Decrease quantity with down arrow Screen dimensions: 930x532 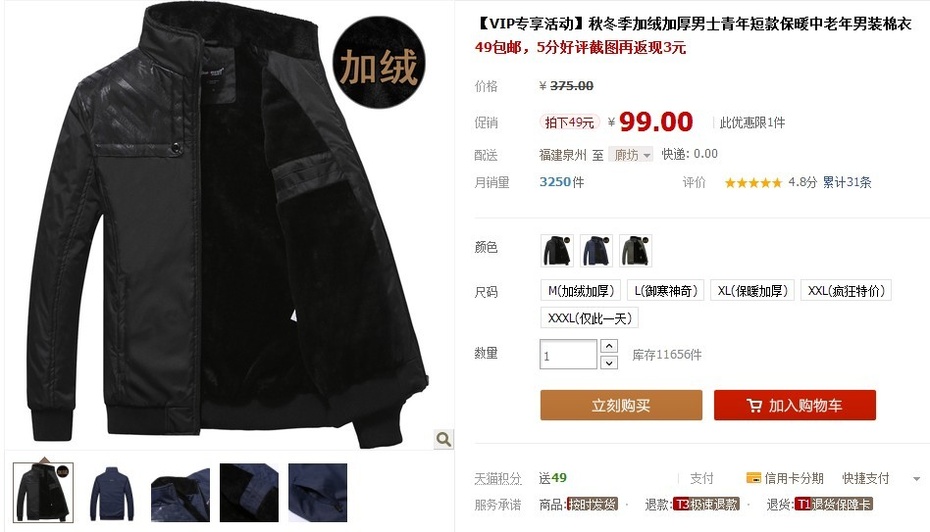[609, 362]
